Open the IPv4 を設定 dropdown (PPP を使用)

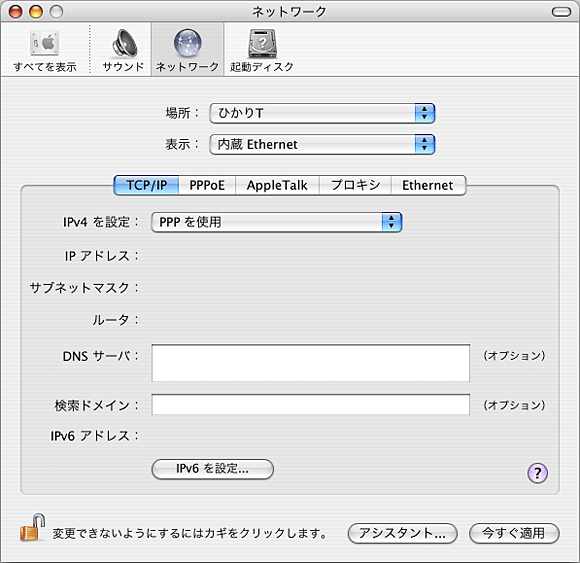[x=276, y=222]
